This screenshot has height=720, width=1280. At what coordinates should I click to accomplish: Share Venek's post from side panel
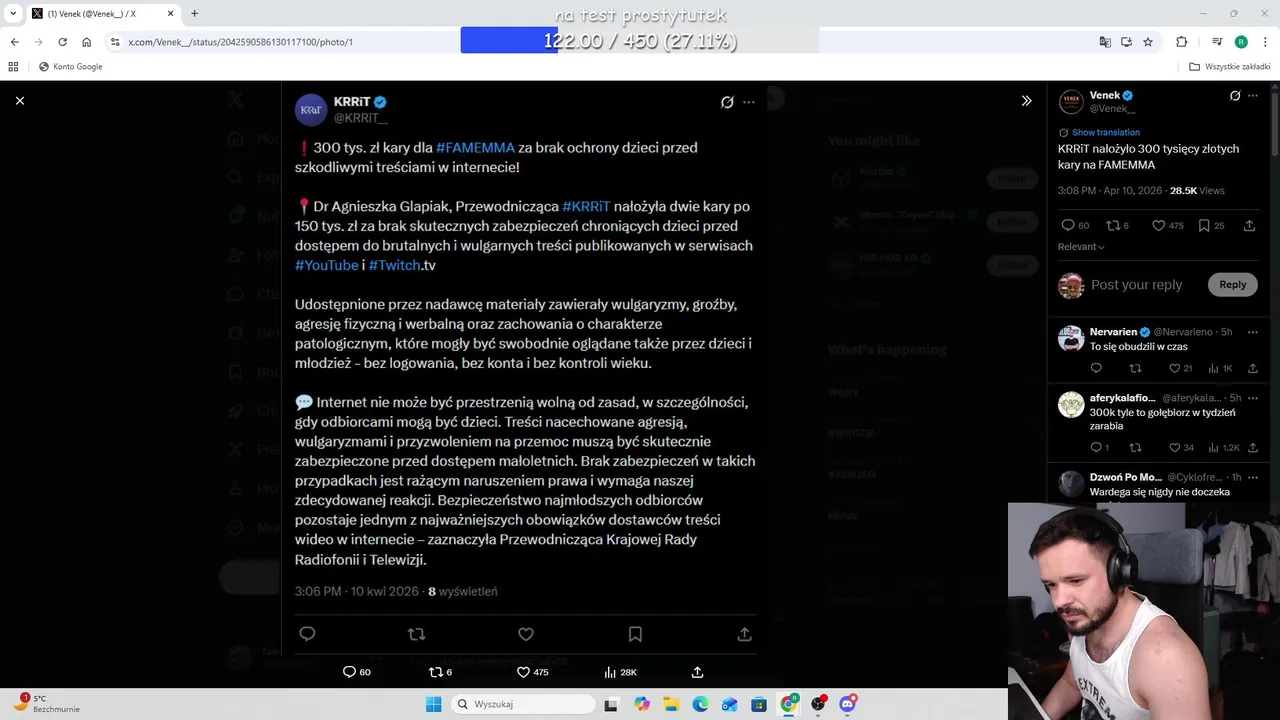(1249, 226)
